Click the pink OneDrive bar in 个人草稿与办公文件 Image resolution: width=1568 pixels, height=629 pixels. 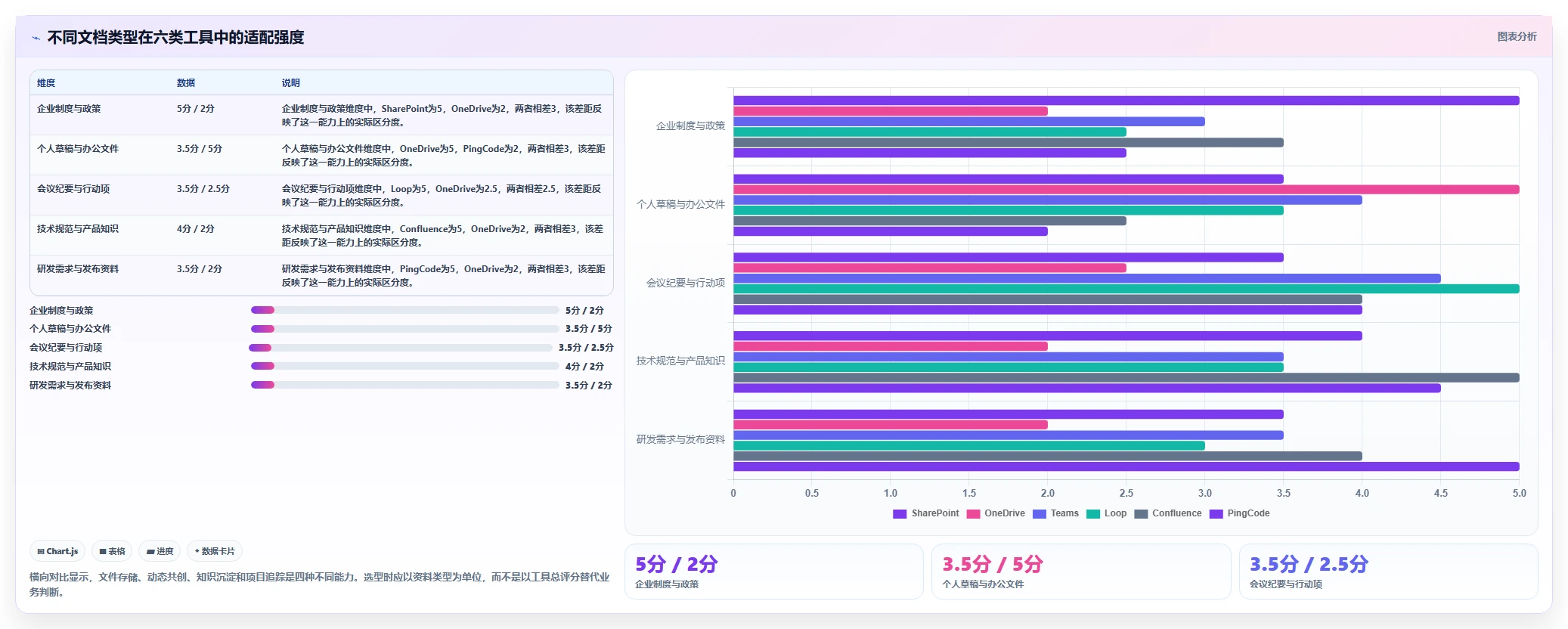(1126, 190)
